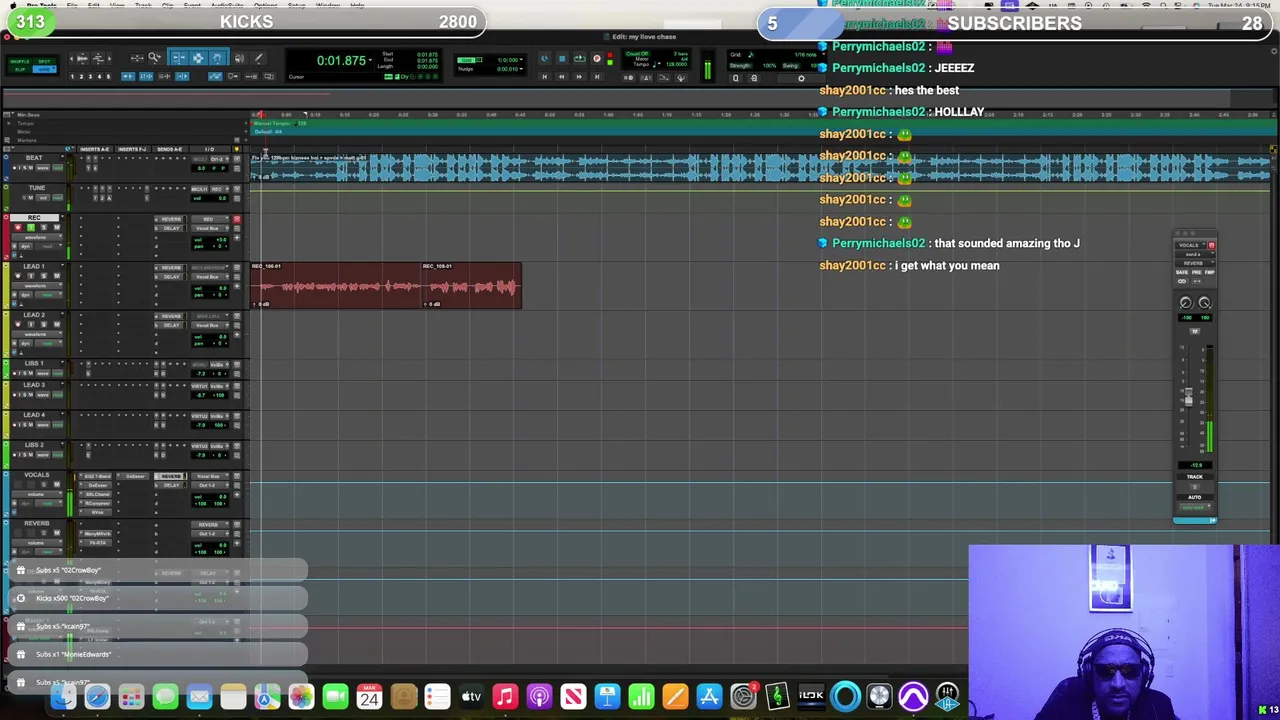Select zoom preset 1
Viewport: 1280px width, 720px height.
[72, 77]
